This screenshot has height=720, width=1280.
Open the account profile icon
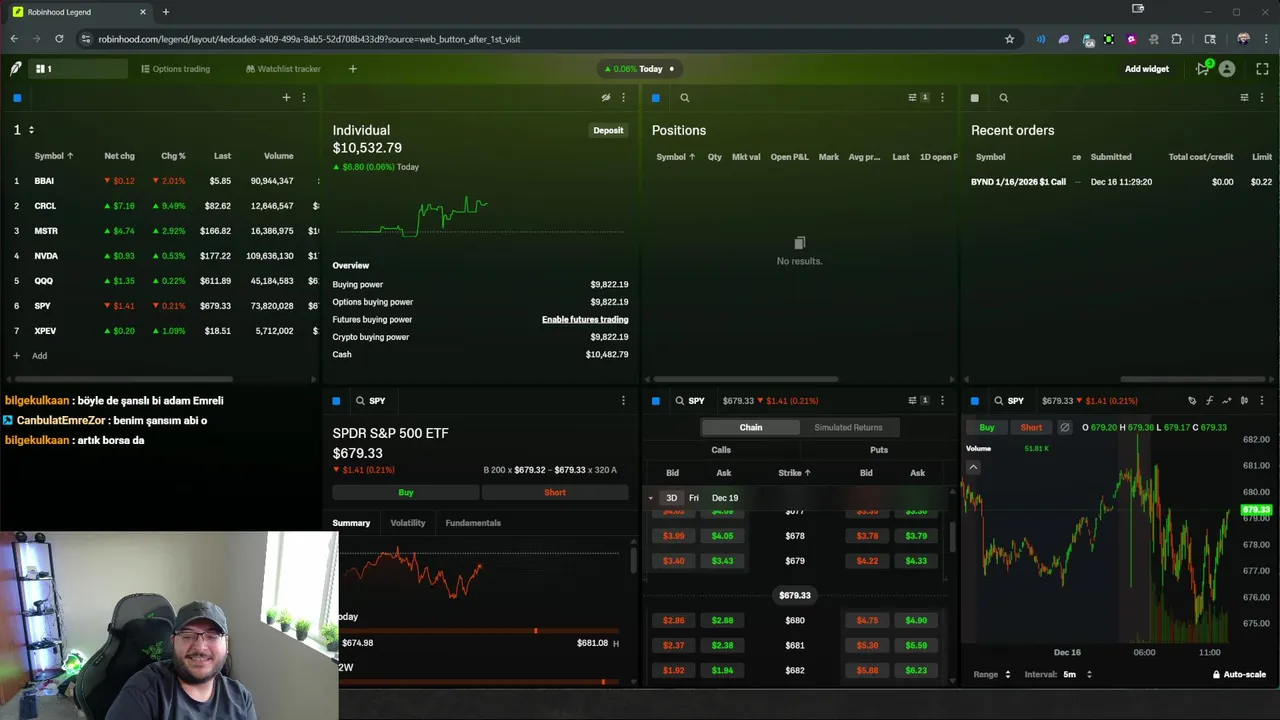pos(1227,69)
